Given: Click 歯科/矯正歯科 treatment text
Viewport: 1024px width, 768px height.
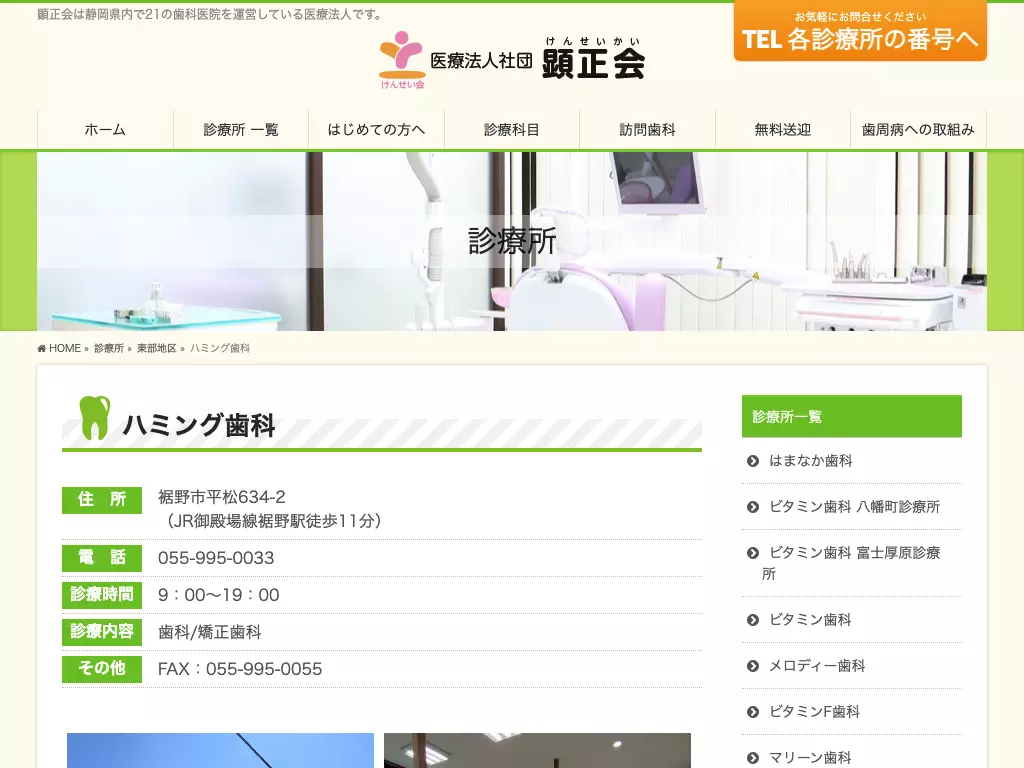Looking at the screenshot, I should (210, 632).
